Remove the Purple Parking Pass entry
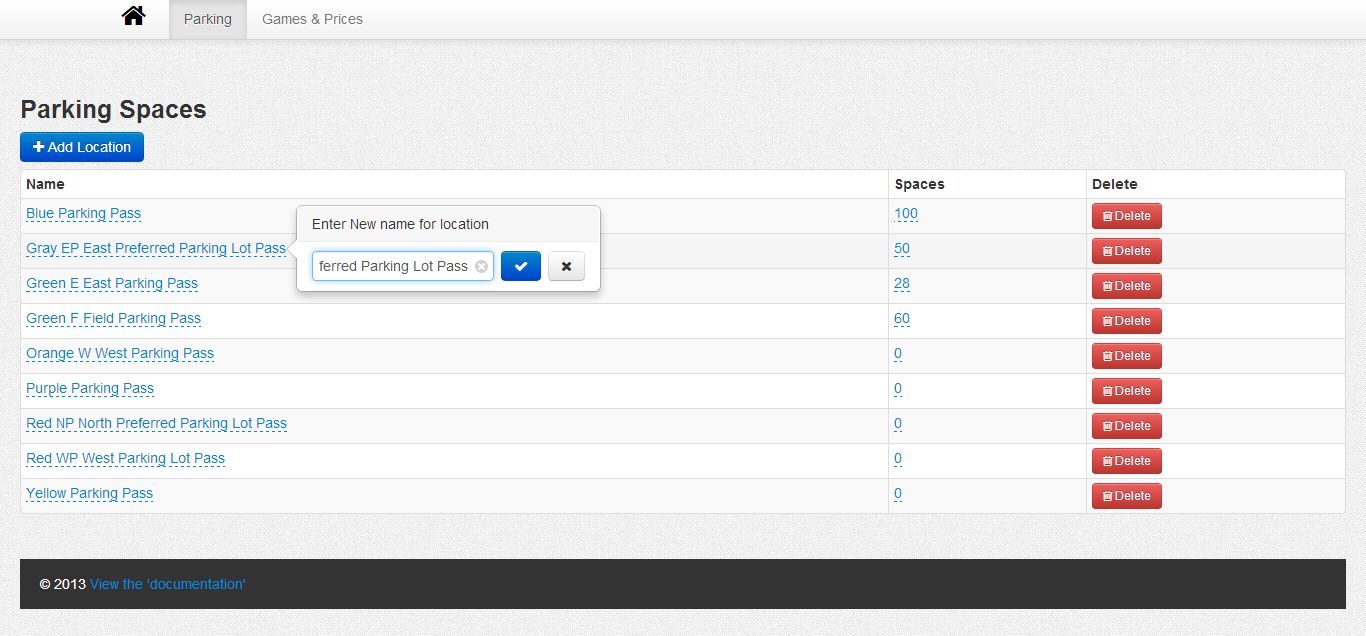 click(x=1126, y=391)
